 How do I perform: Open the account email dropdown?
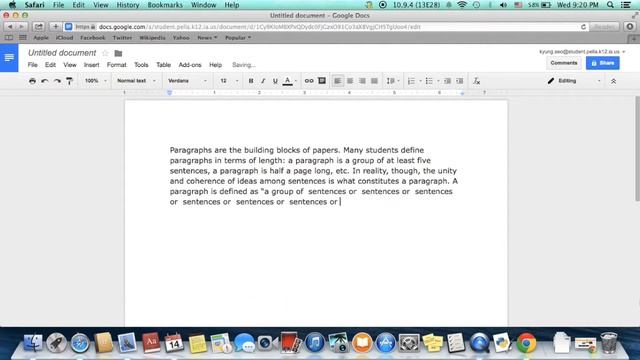[582, 52]
